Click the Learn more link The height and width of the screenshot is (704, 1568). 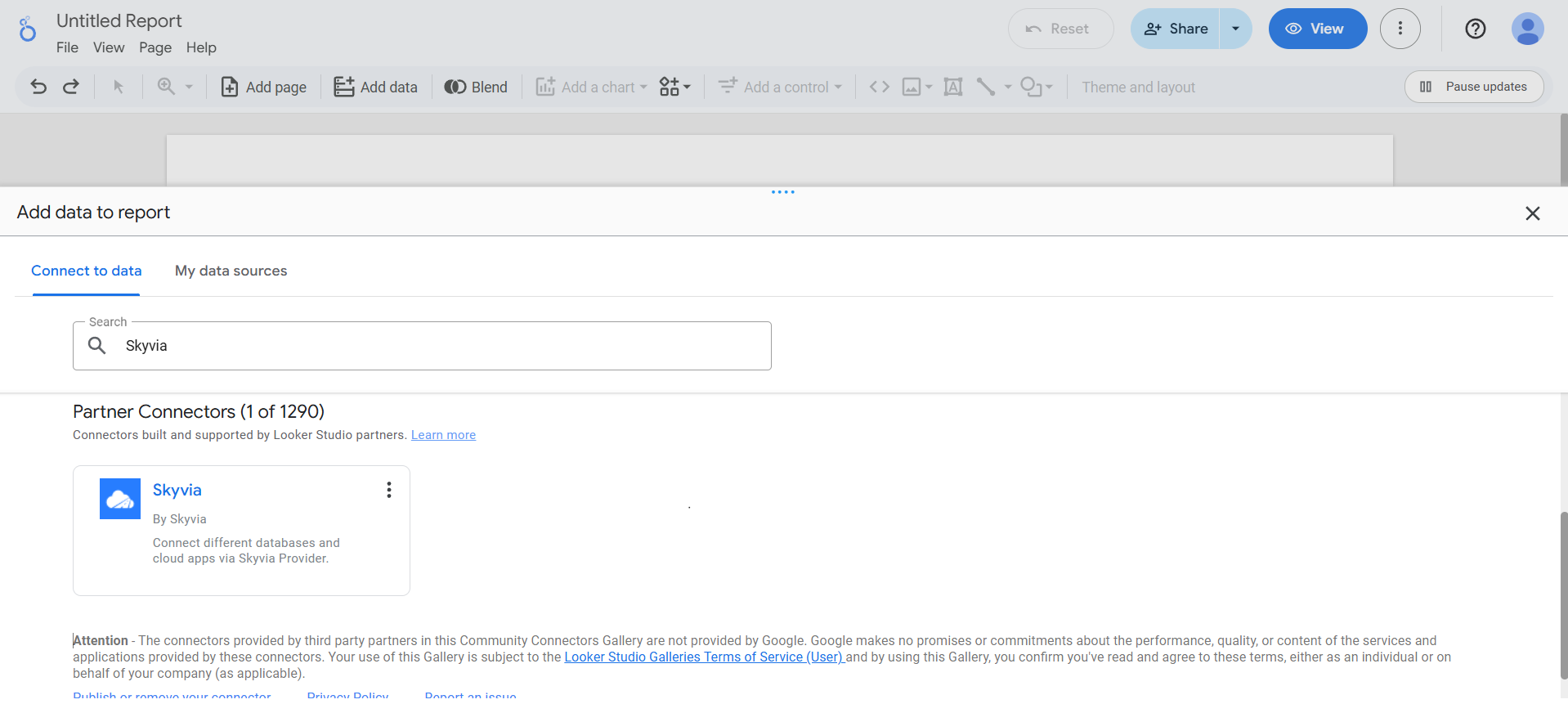tap(443, 435)
